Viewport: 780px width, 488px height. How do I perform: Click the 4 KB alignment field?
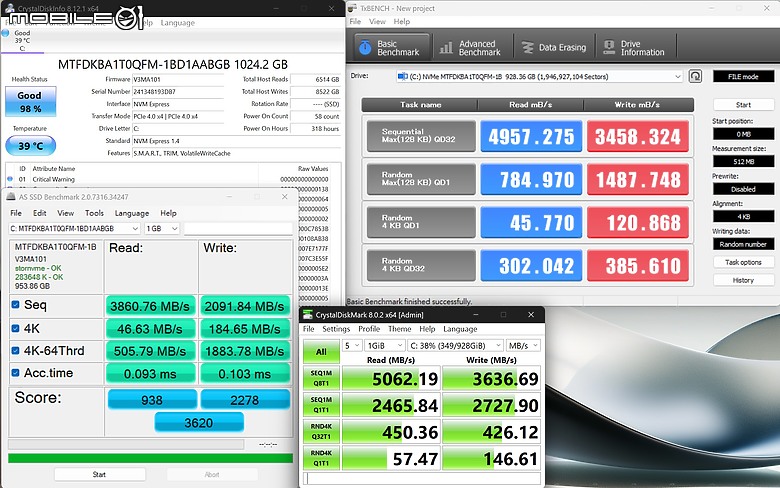pos(743,217)
